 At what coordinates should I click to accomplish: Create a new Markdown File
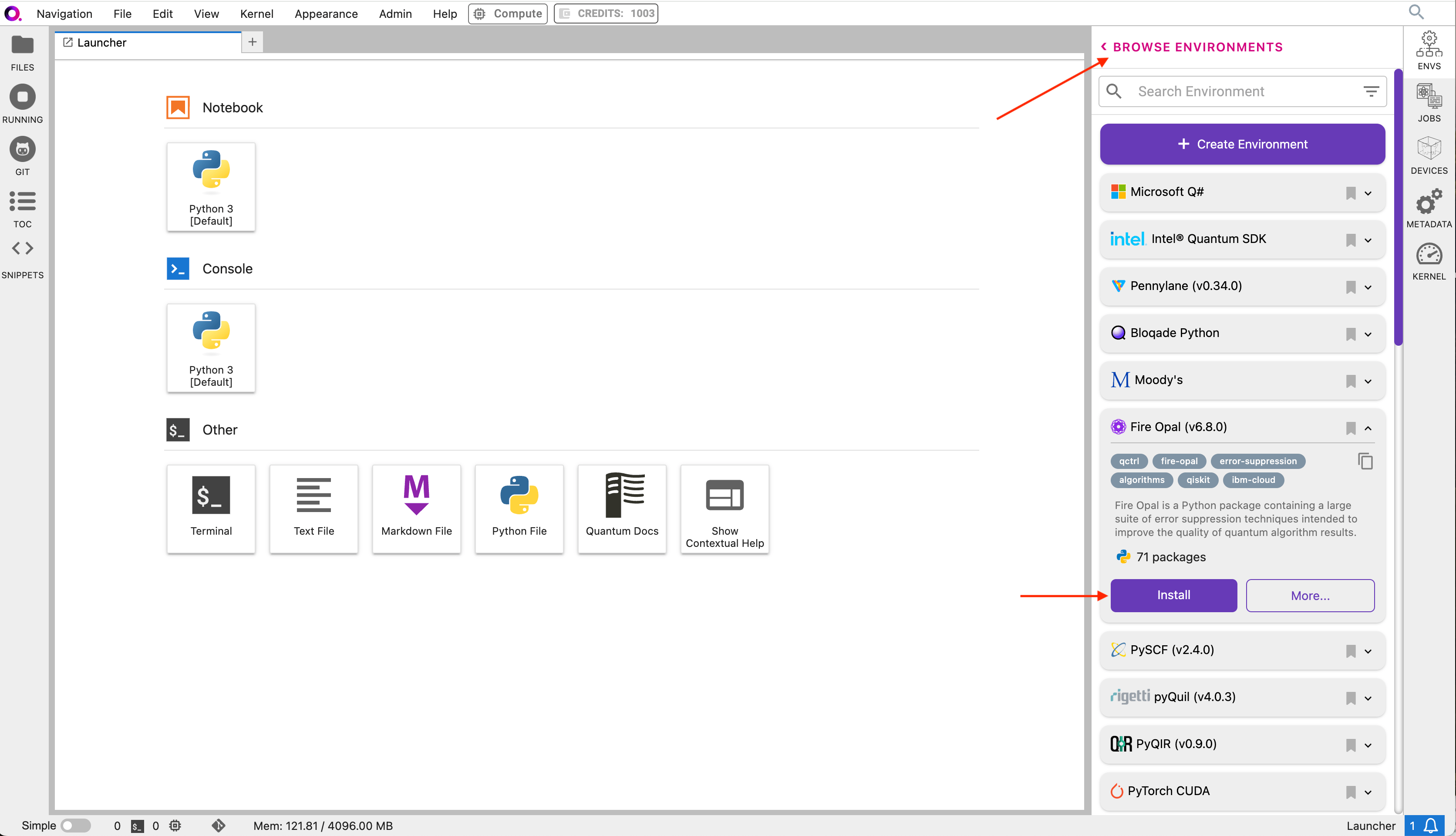[416, 509]
